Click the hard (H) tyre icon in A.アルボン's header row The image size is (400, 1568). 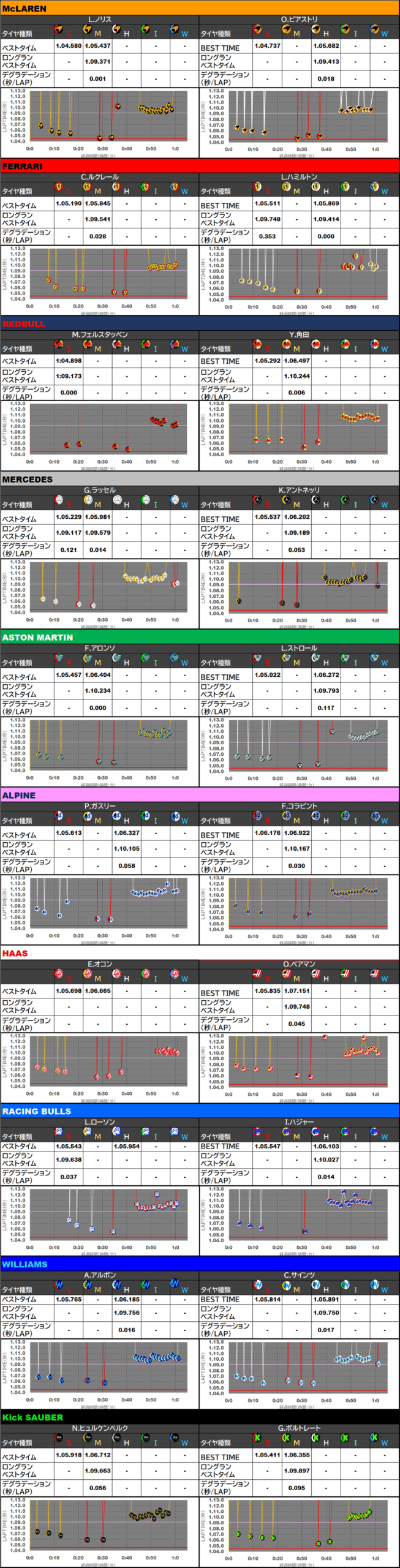pos(116,1284)
